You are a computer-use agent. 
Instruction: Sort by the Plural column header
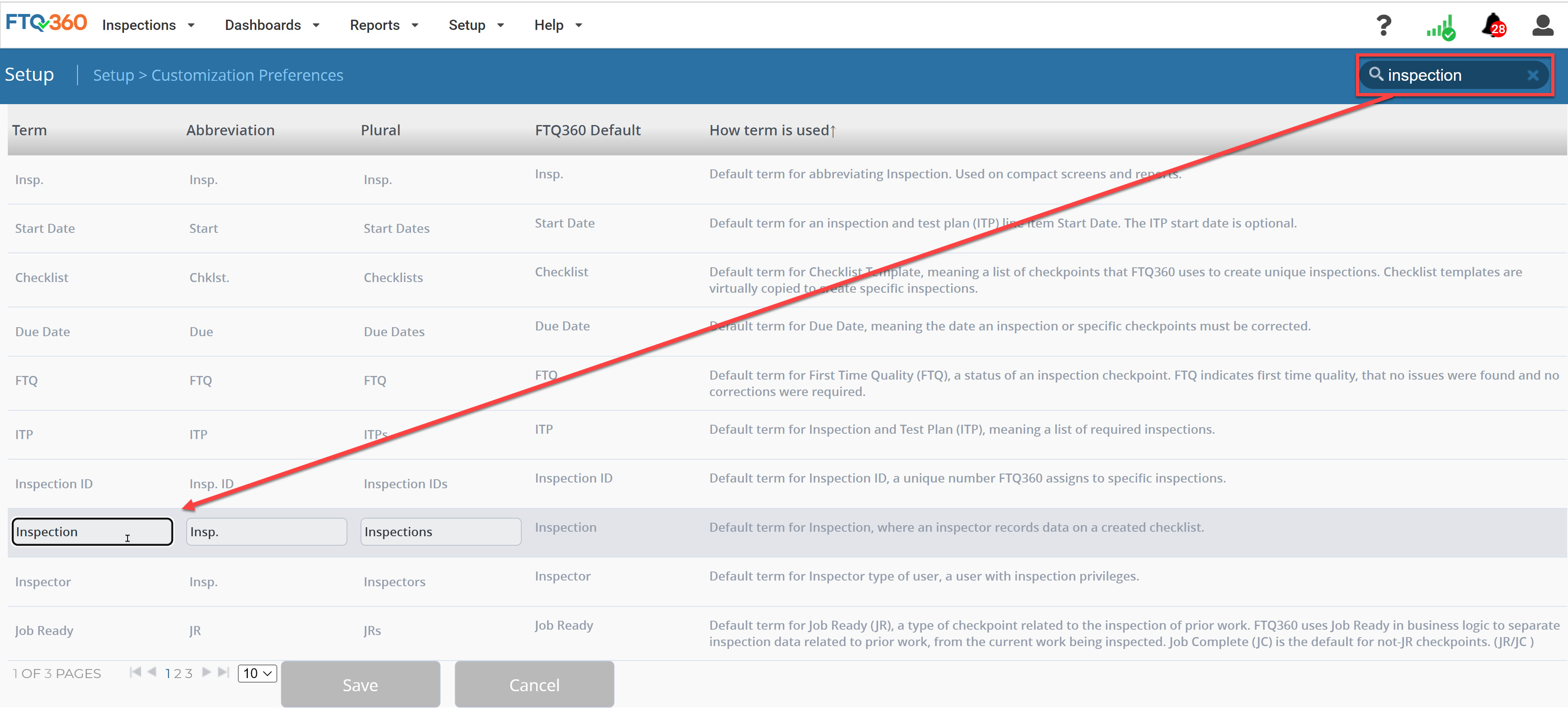point(381,130)
